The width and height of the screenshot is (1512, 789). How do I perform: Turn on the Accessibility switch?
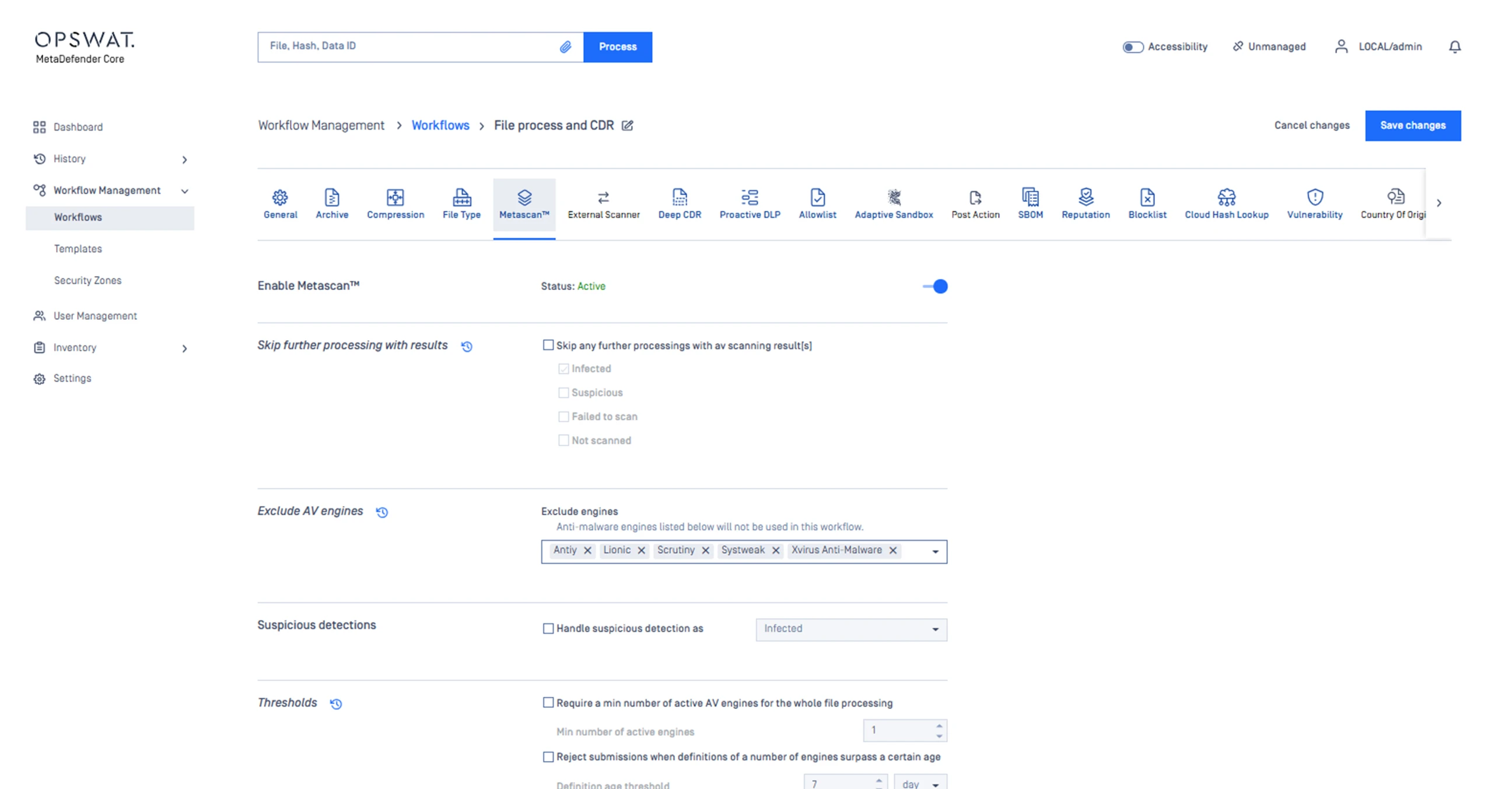1133,47
